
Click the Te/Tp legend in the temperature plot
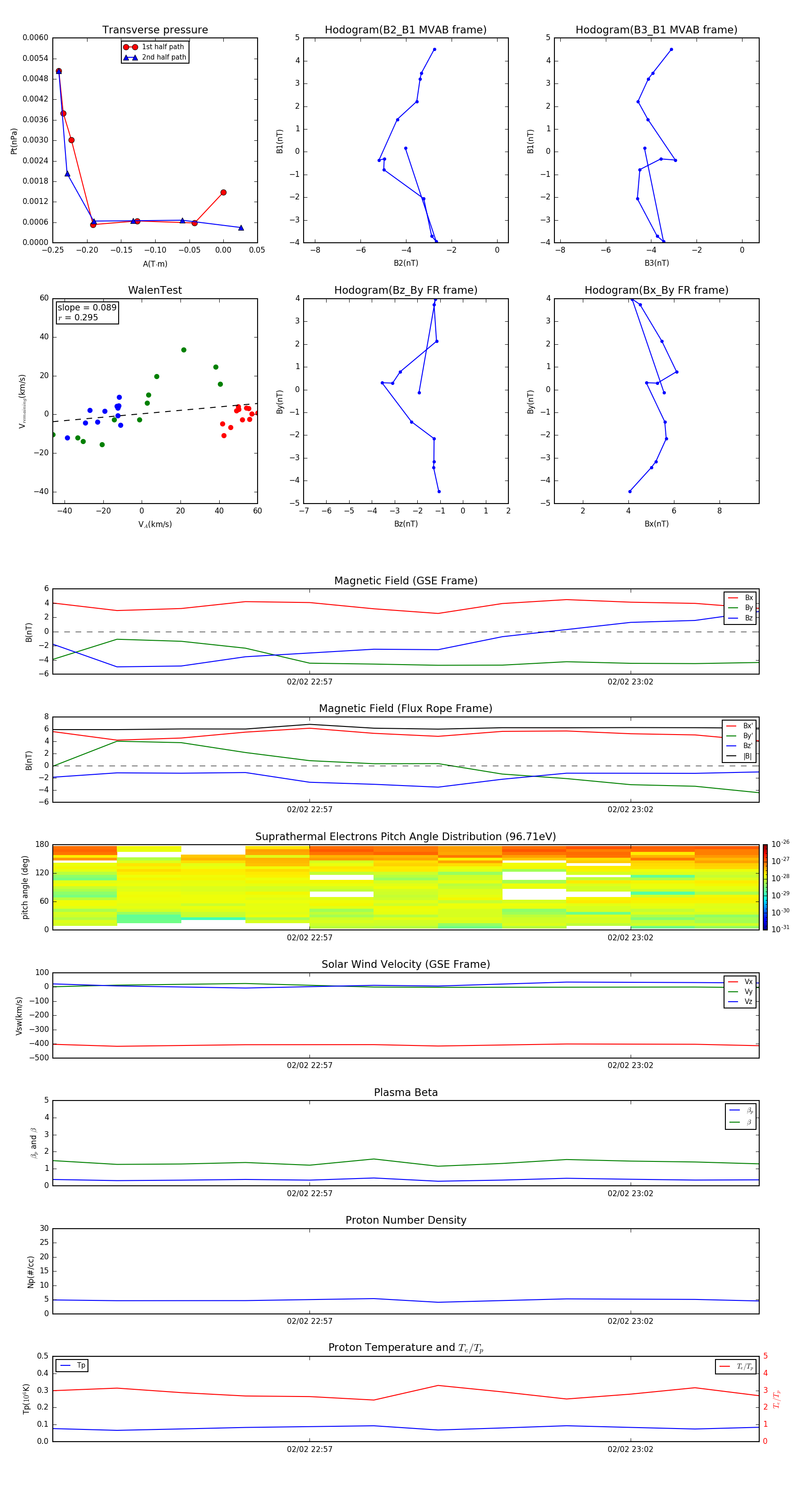click(735, 1366)
